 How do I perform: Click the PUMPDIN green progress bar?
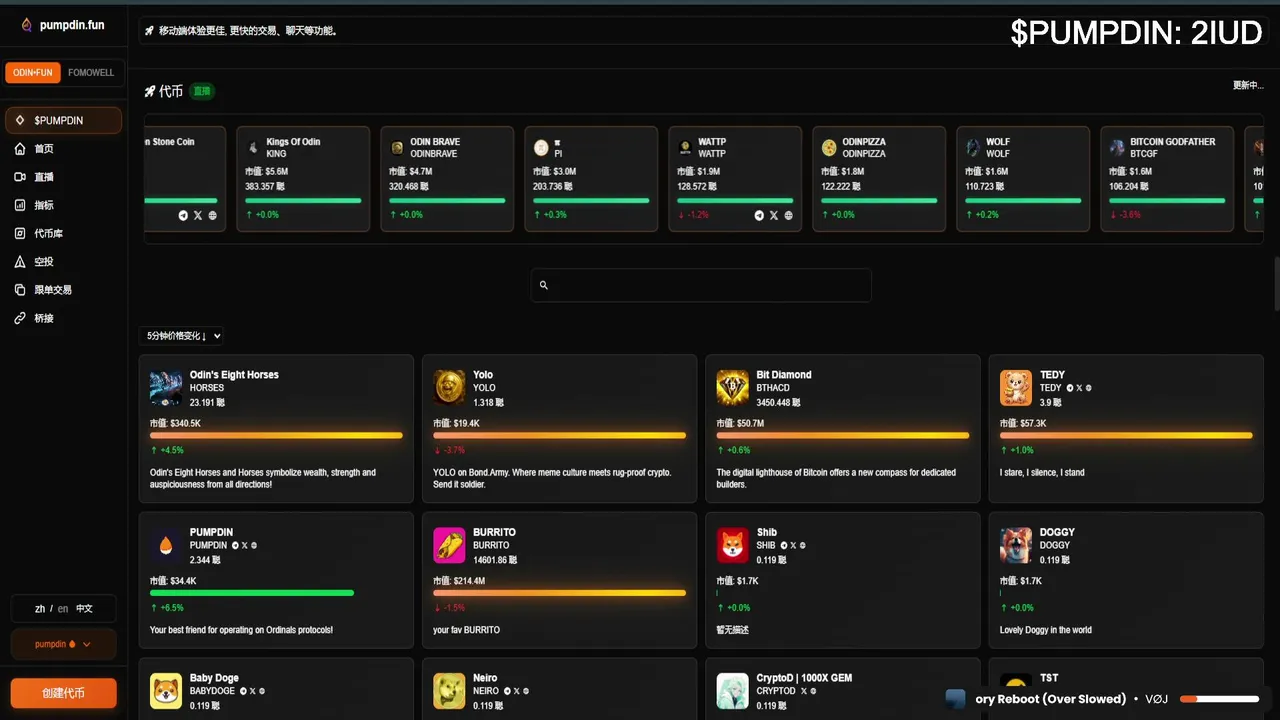click(x=252, y=593)
